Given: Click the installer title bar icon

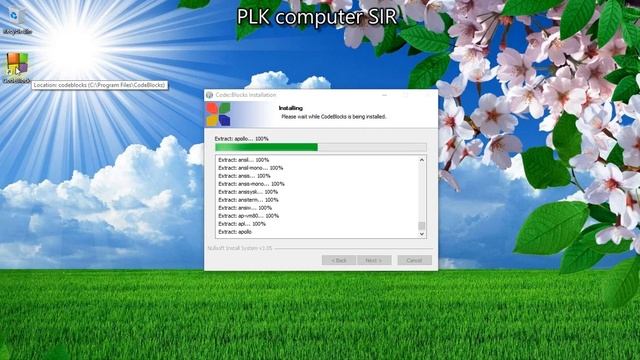Looking at the screenshot, I should click(x=210, y=95).
